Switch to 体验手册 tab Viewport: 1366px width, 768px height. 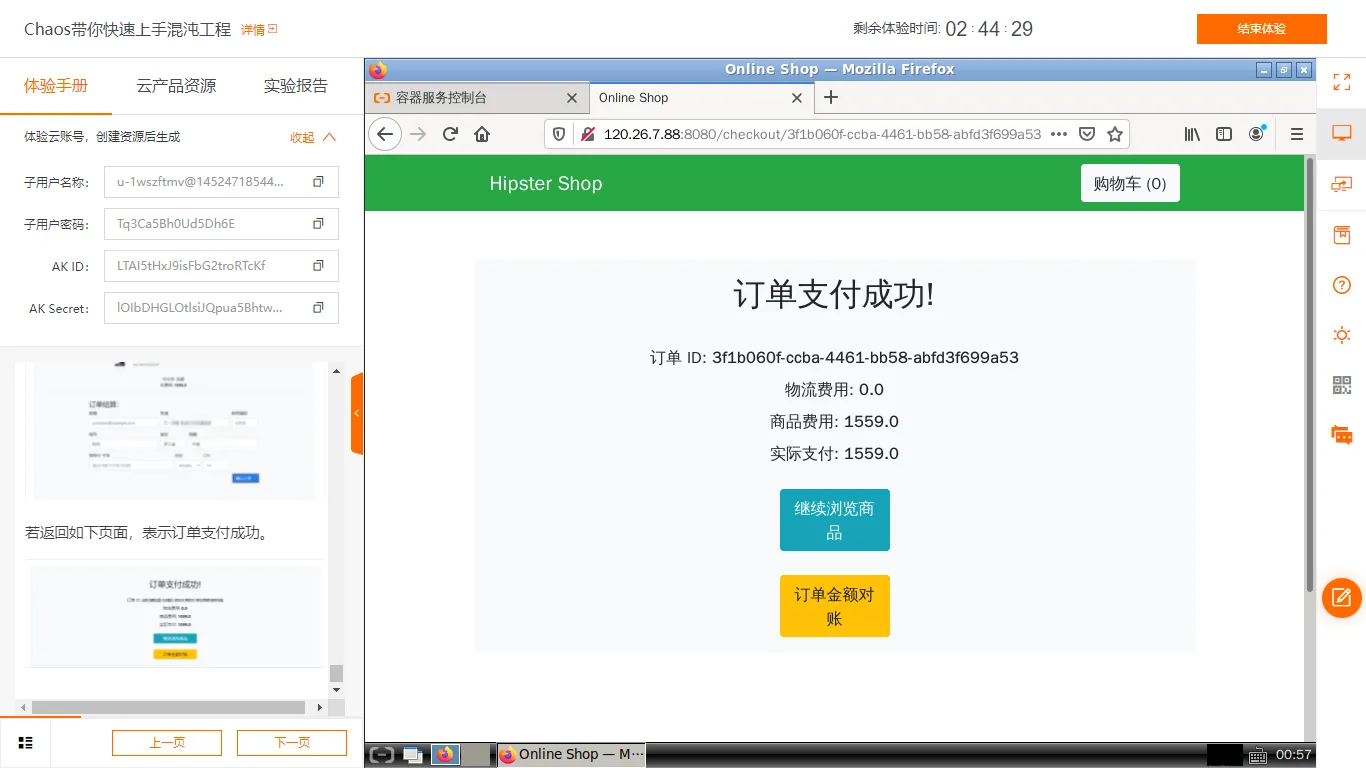56,86
